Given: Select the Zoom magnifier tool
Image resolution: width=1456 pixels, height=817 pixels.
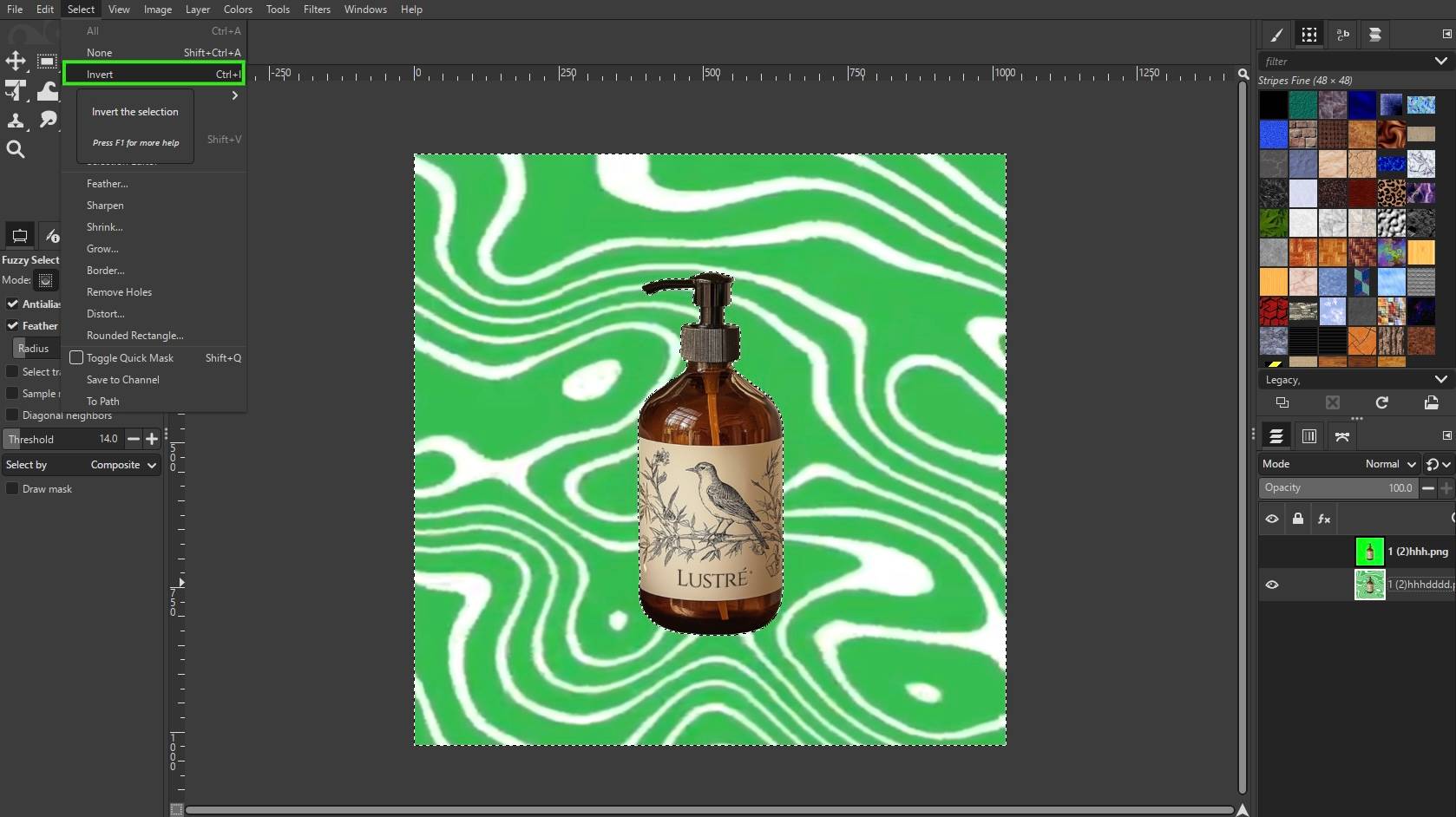Looking at the screenshot, I should coord(16,149).
